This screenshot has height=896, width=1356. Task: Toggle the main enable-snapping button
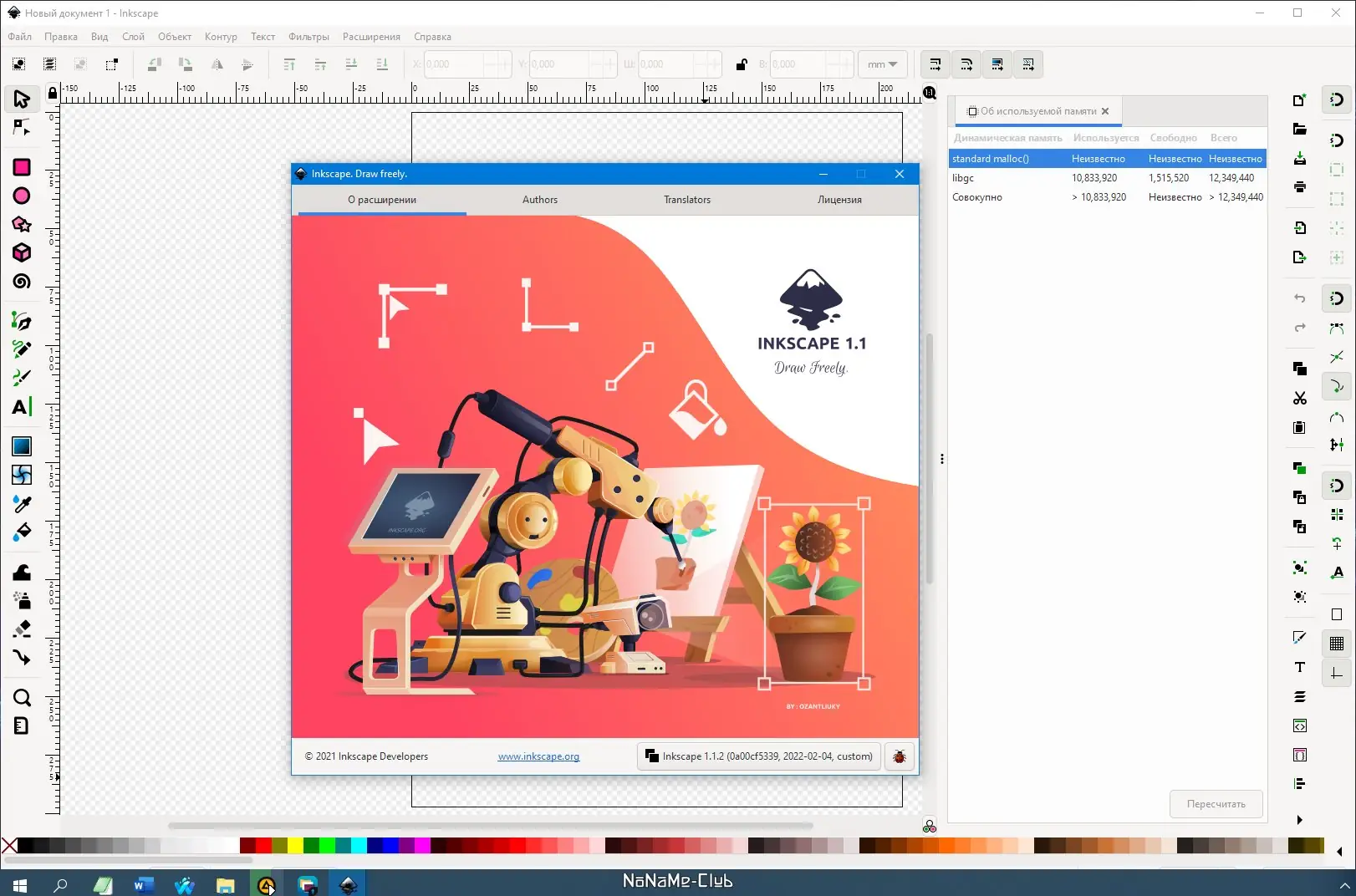click(1336, 99)
